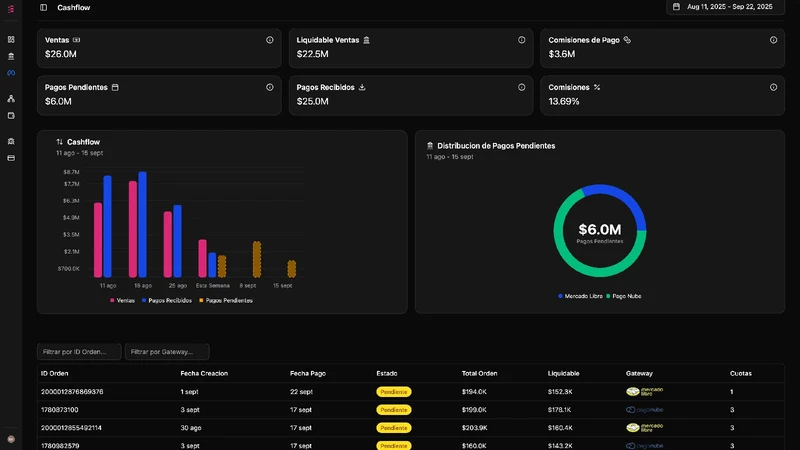Click the Filtrar por Gateway field
The width and height of the screenshot is (800, 450).
[x=167, y=352]
